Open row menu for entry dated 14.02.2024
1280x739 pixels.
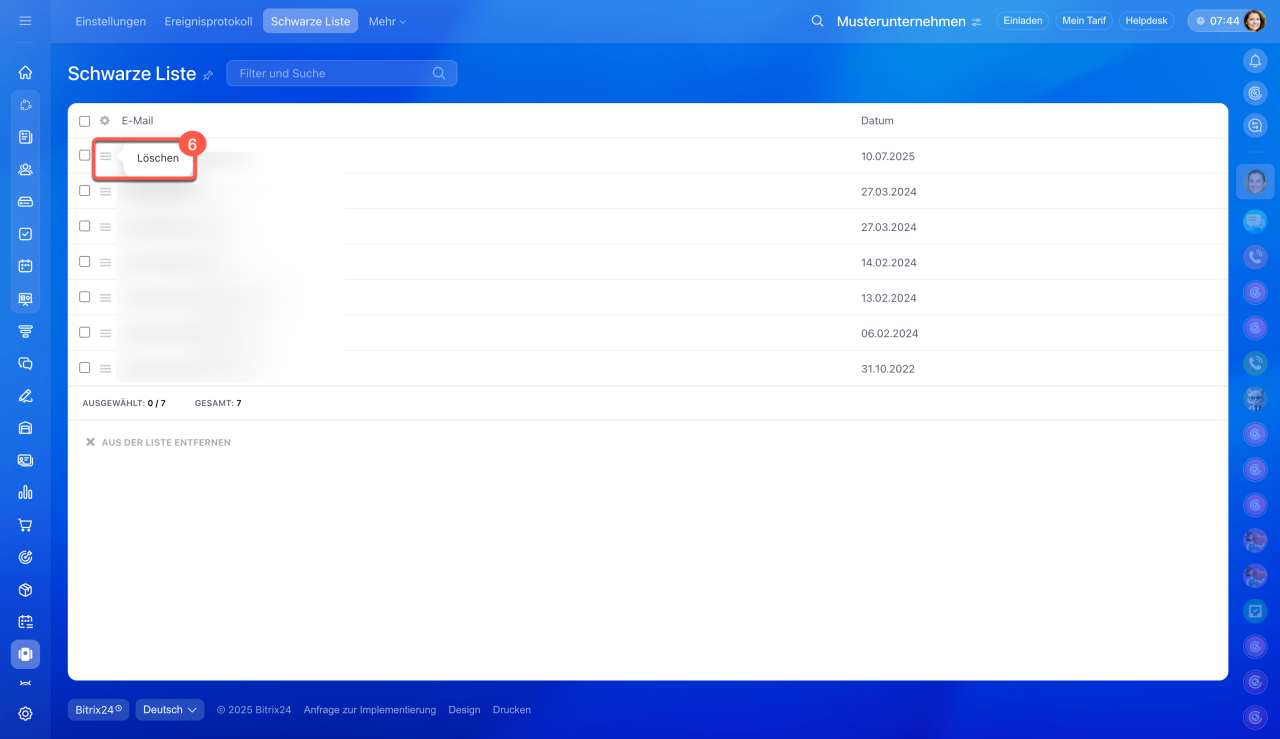tap(105, 263)
